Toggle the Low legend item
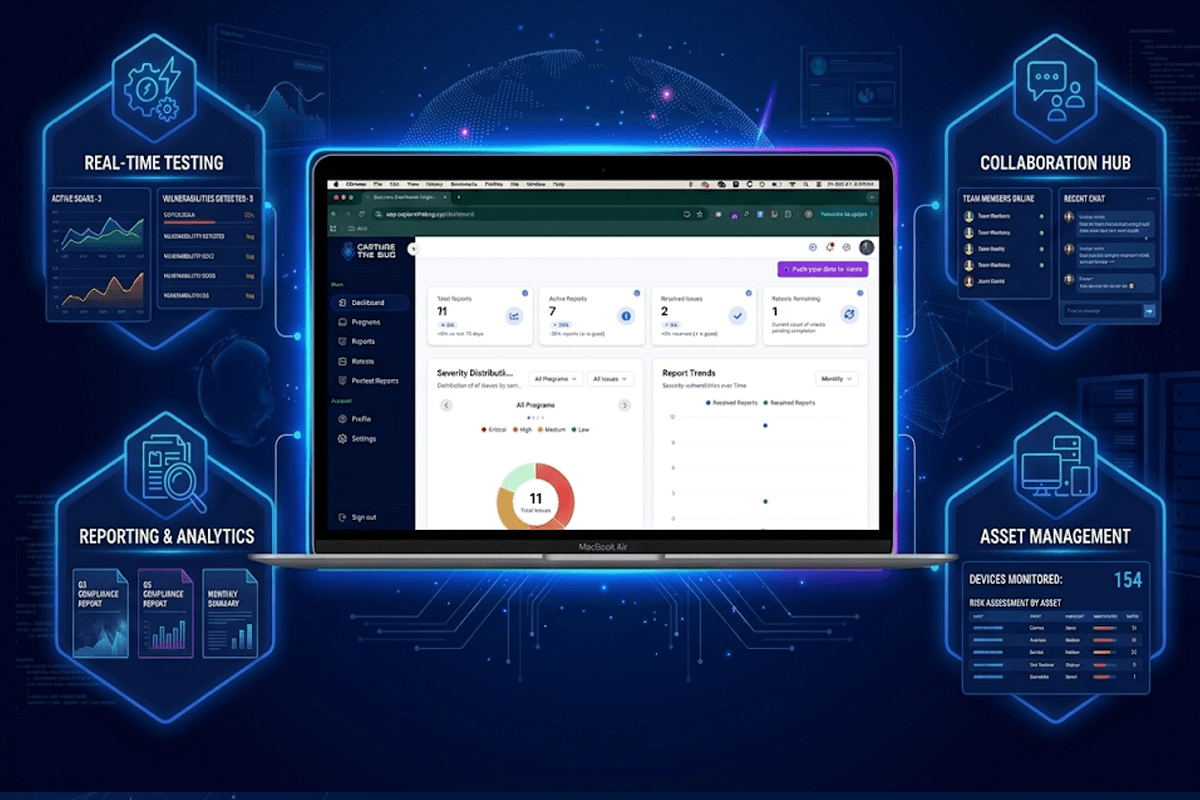The image size is (1200, 800). click(x=580, y=429)
